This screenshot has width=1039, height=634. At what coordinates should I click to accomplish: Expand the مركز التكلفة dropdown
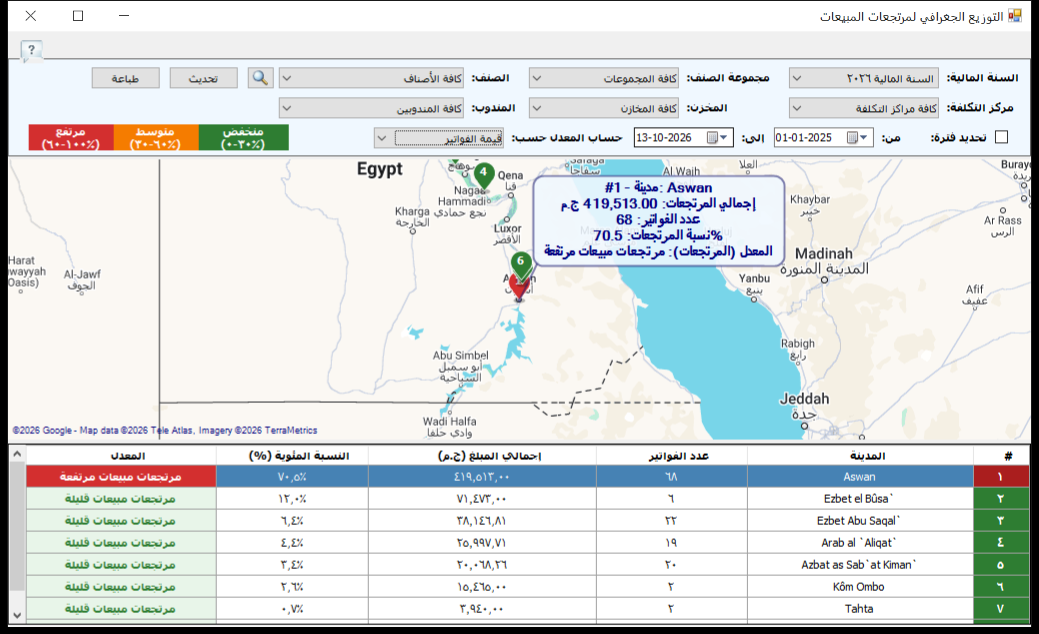pyautogui.click(x=865, y=108)
